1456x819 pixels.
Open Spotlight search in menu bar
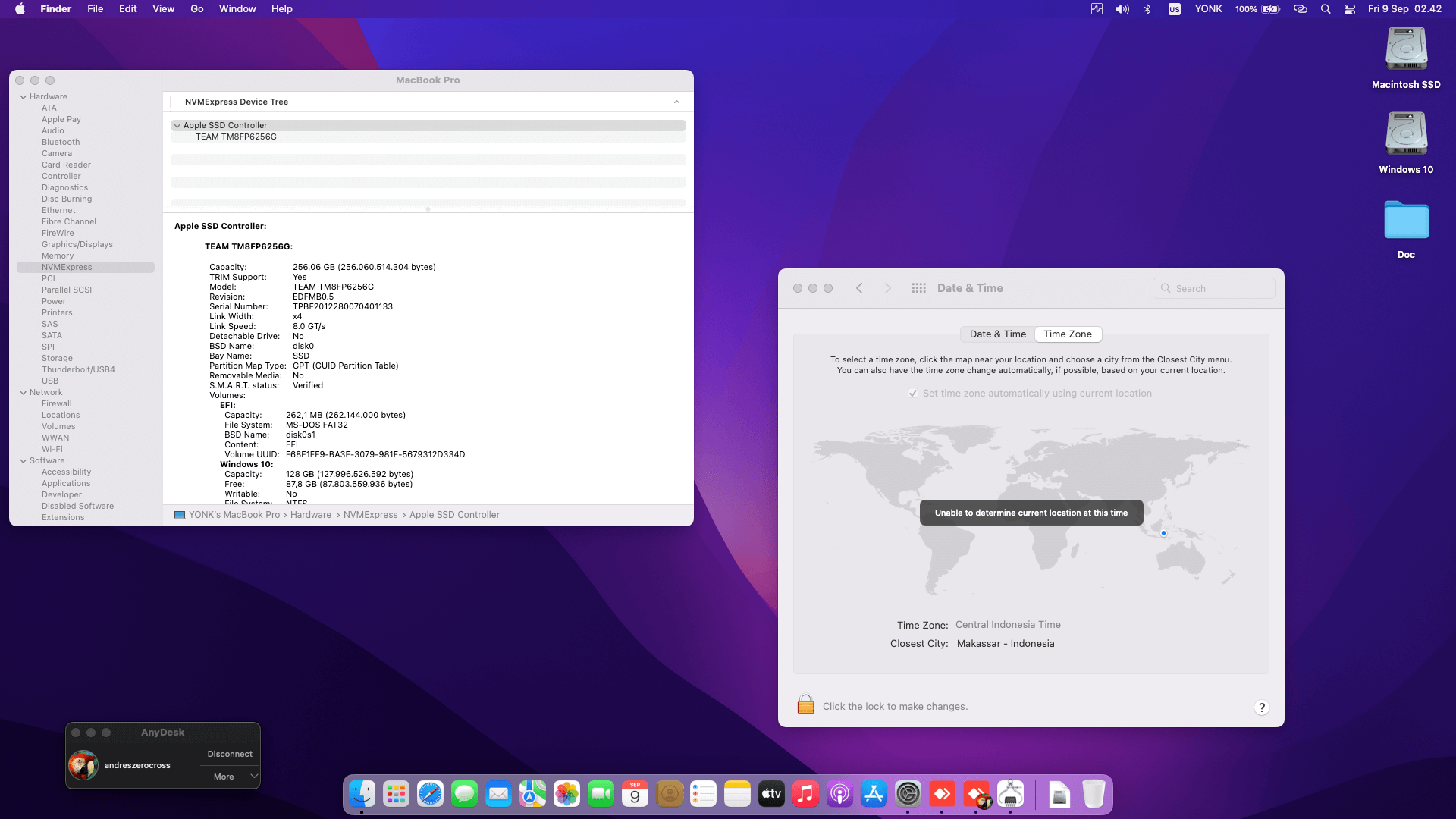(1326, 9)
